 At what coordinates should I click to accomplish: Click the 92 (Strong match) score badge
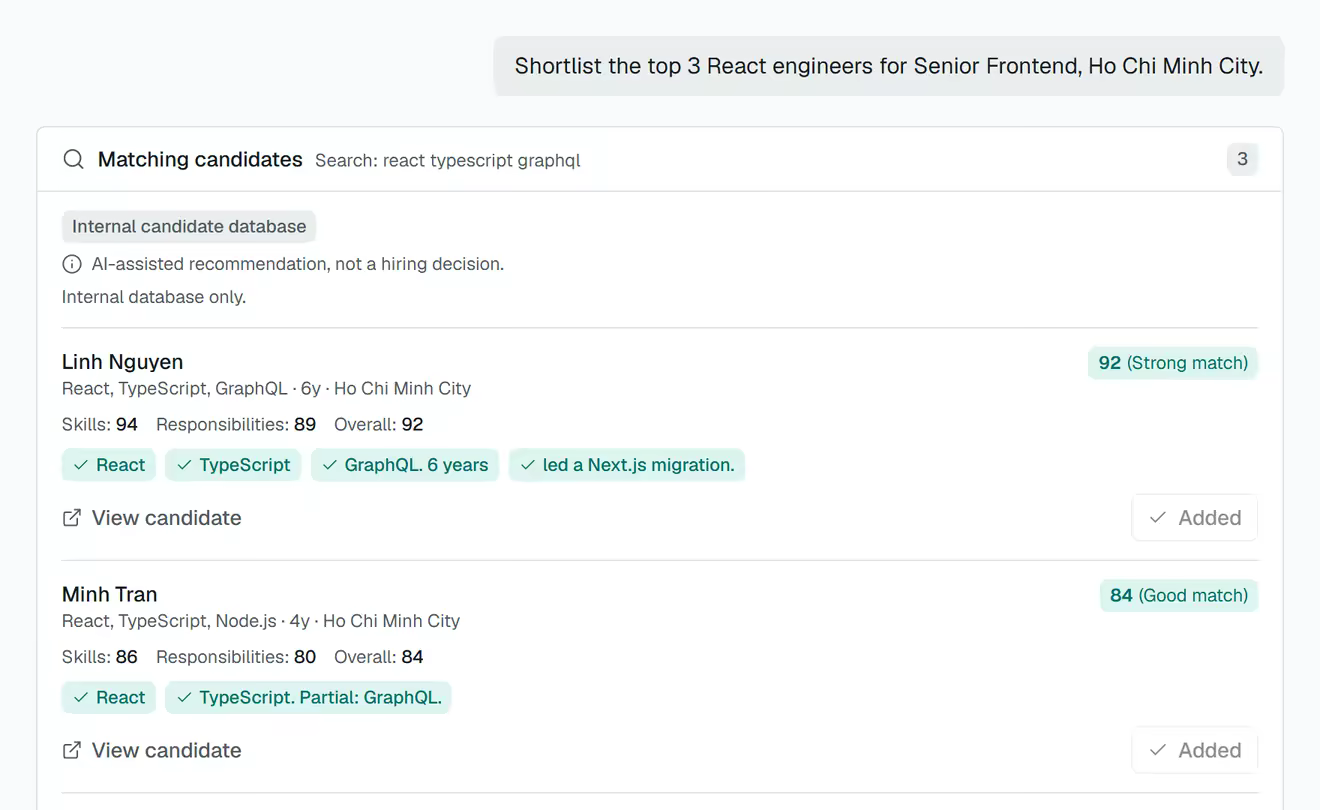1173,363
